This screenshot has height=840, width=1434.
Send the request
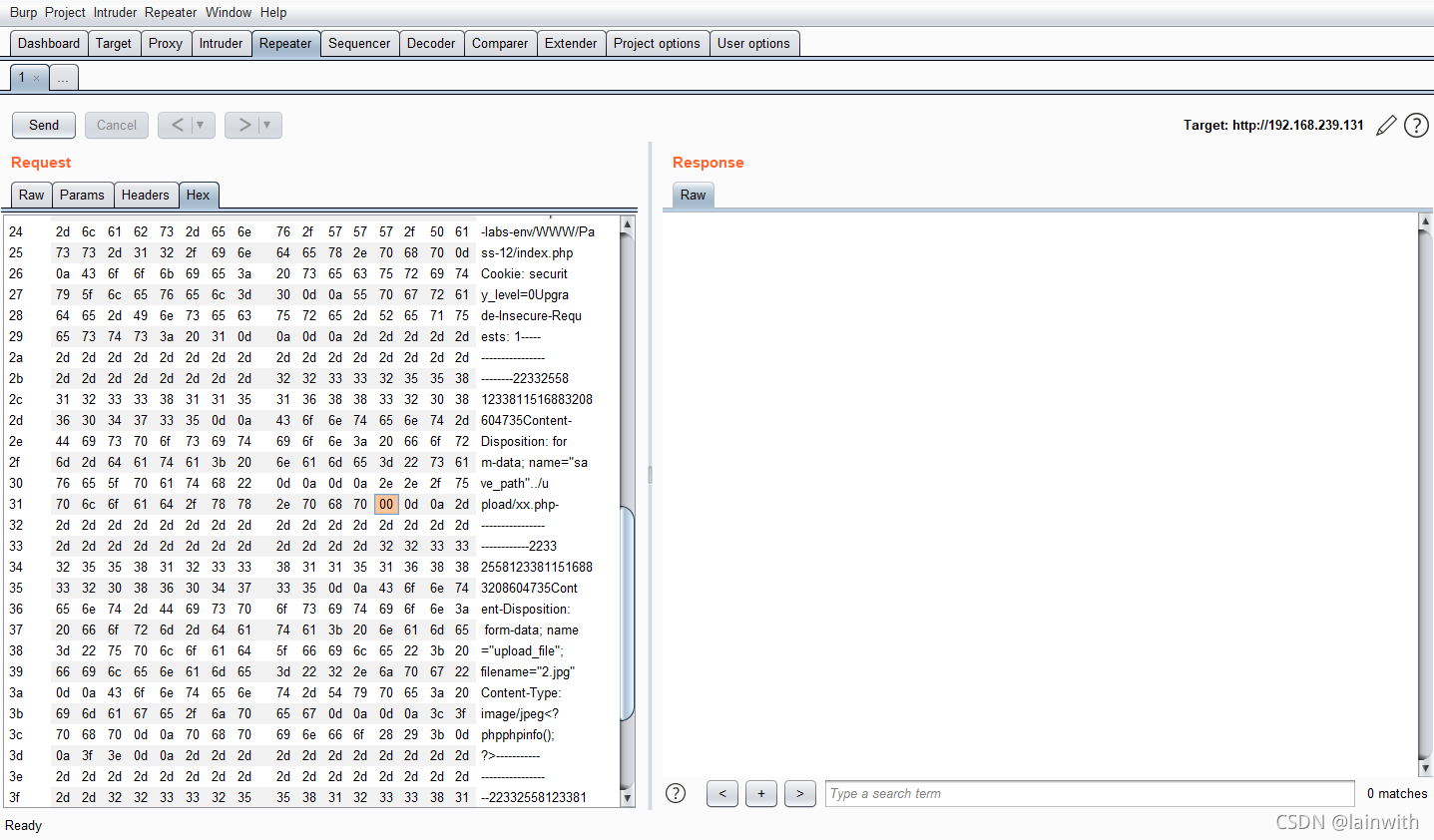[x=44, y=125]
